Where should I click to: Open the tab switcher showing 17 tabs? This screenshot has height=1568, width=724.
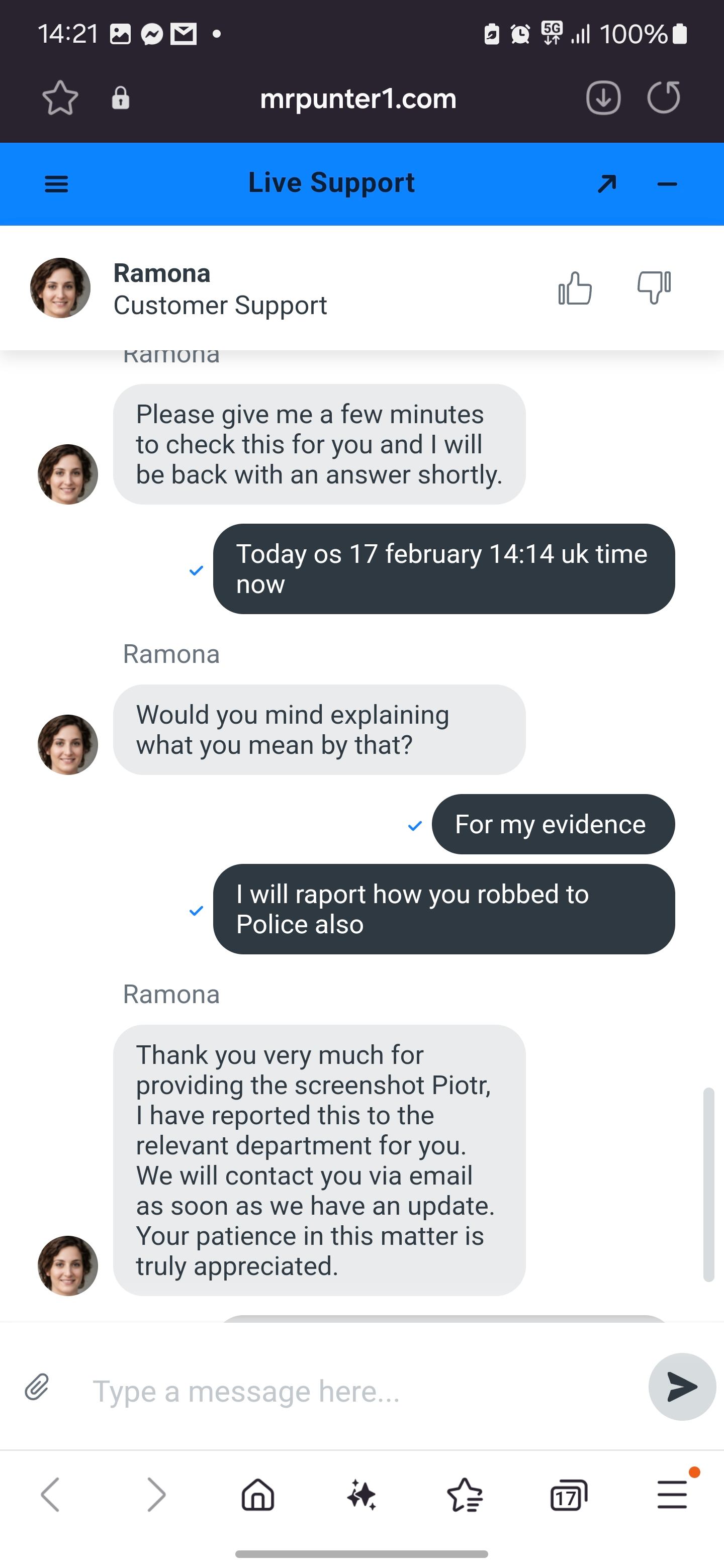[x=568, y=1495]
